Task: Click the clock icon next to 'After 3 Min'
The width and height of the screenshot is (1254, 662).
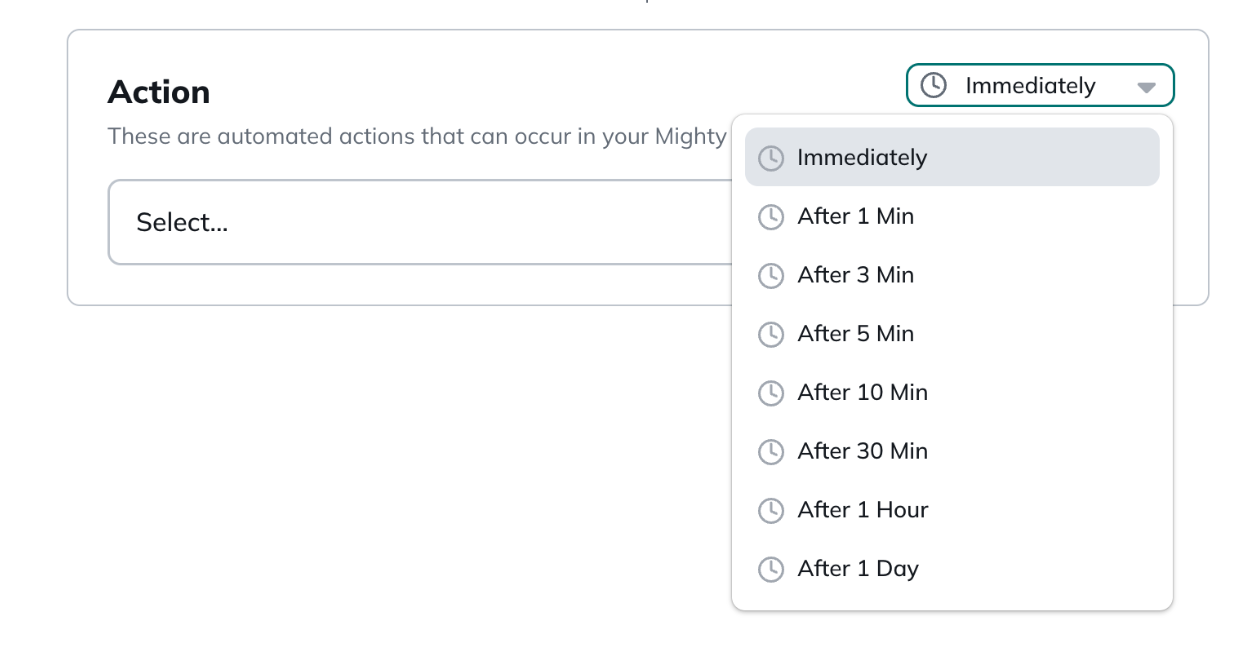Action: point(770,276)
